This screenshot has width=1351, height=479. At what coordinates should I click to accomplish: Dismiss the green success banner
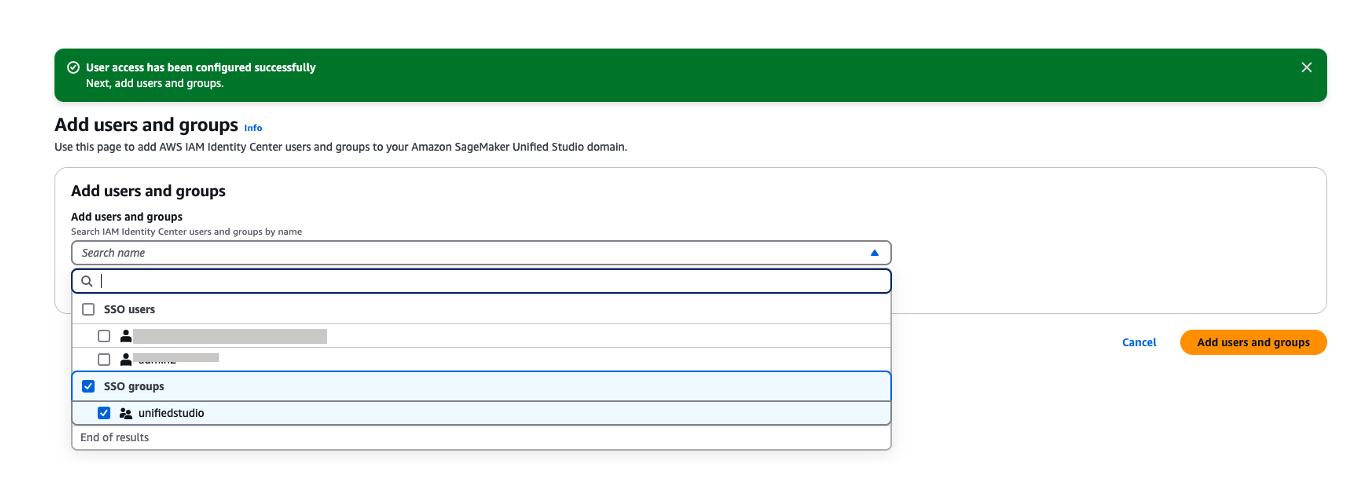pos(1306,68)
